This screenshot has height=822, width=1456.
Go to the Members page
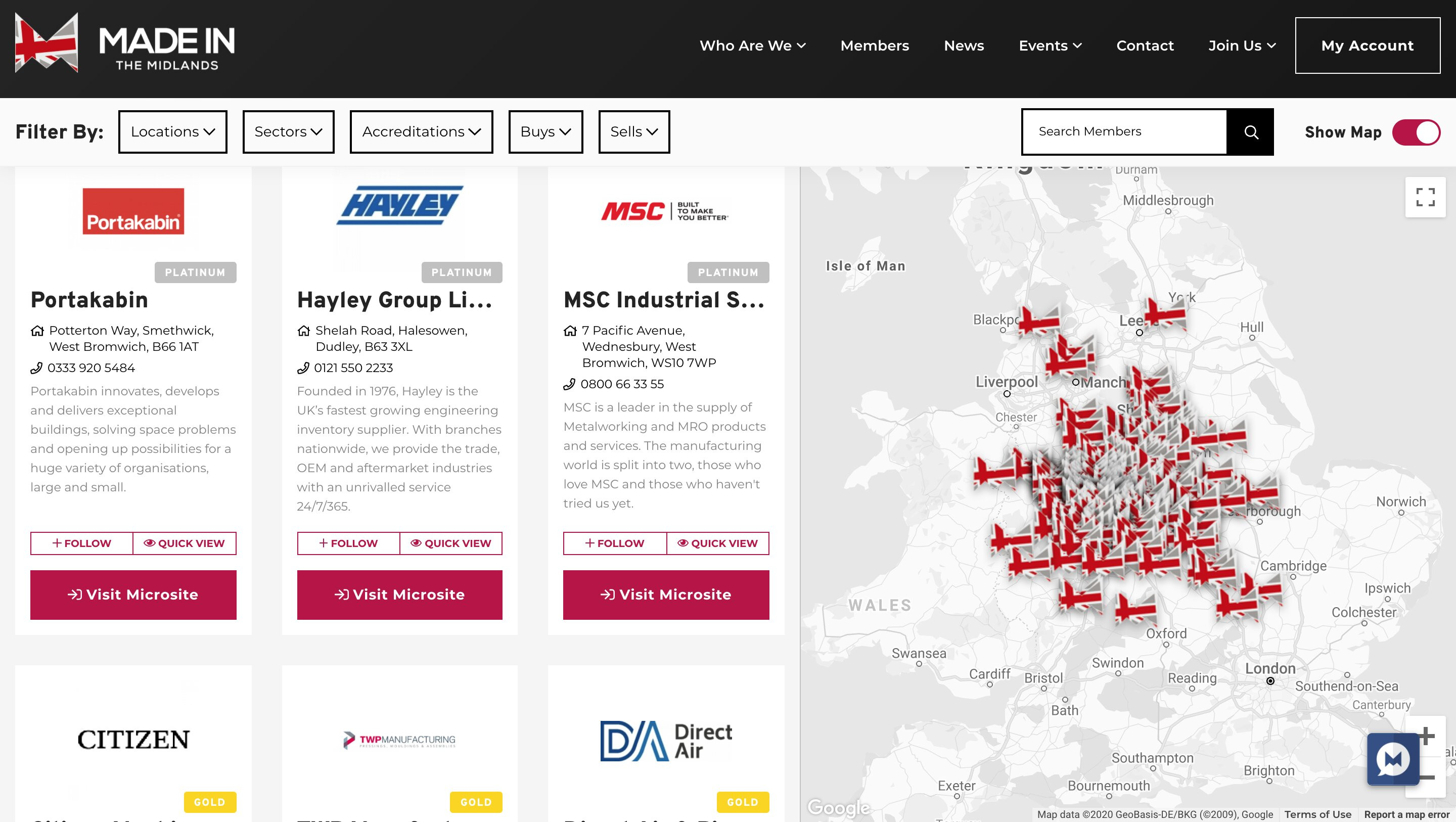[875, 46]
